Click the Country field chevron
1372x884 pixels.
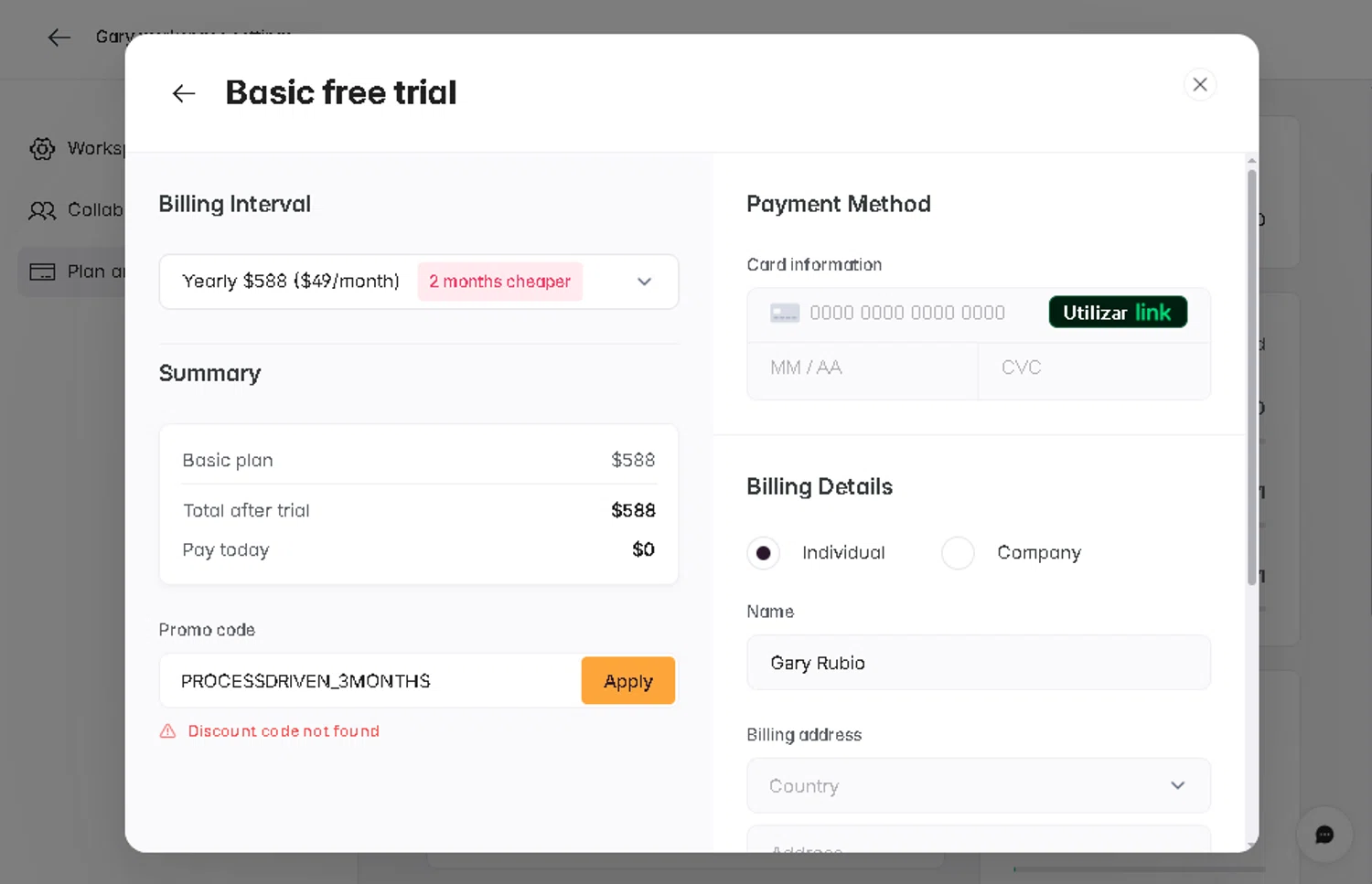pyautogui.click(x=1178, y=785)
